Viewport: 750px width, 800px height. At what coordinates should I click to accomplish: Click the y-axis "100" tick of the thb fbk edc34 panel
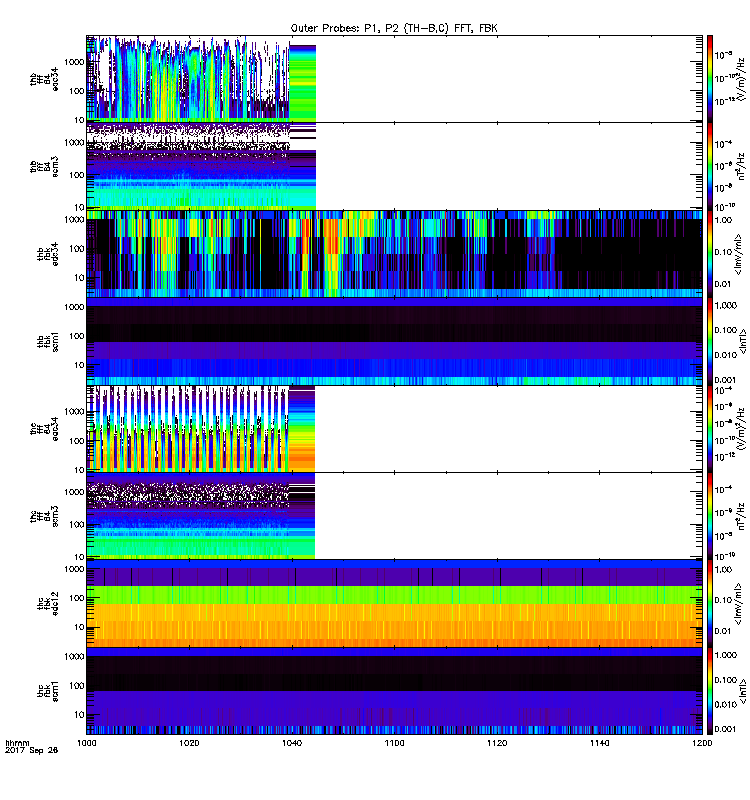[77, 248]
